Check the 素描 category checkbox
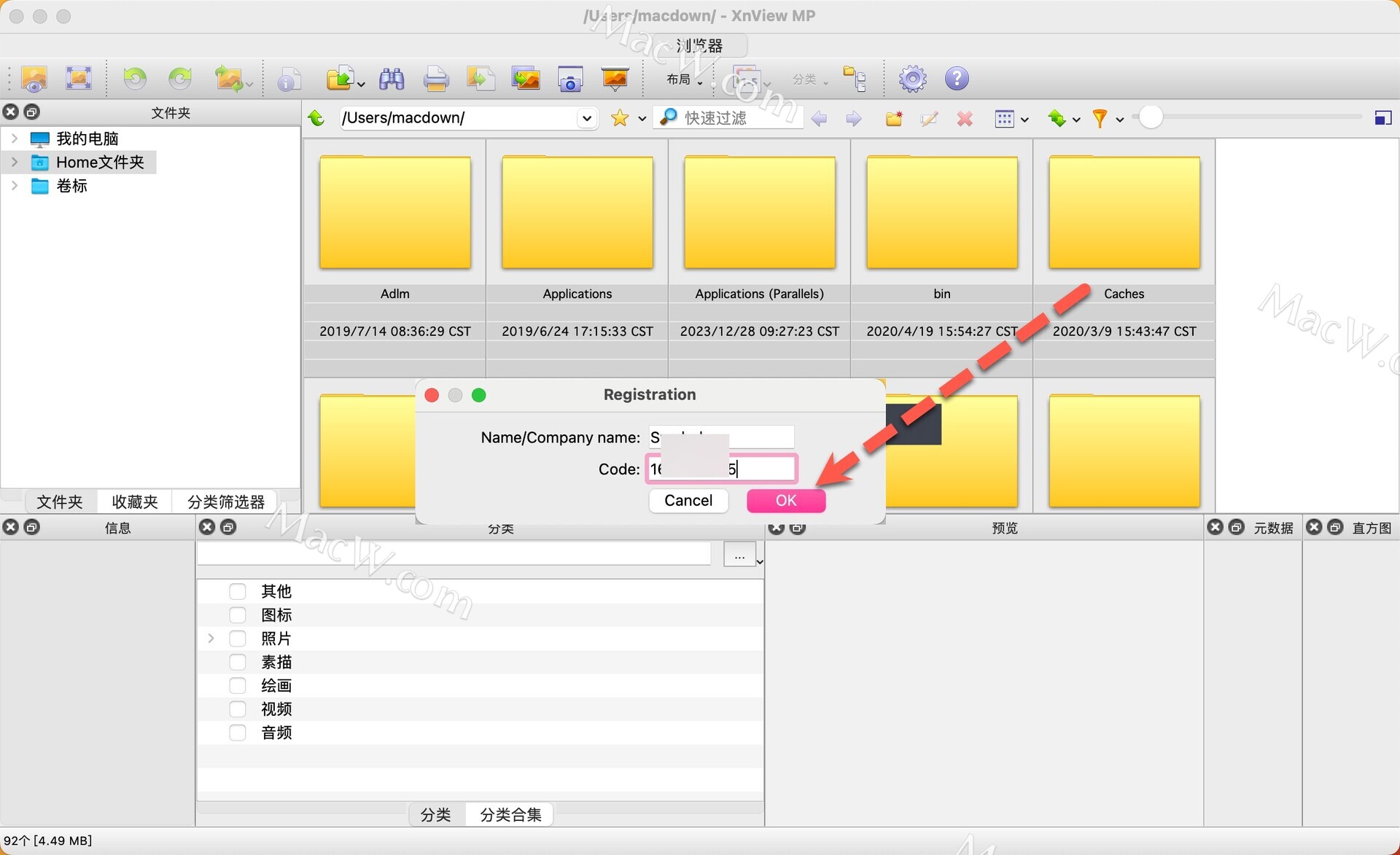This screenshot has width=1400, height=855. point(238,662)
